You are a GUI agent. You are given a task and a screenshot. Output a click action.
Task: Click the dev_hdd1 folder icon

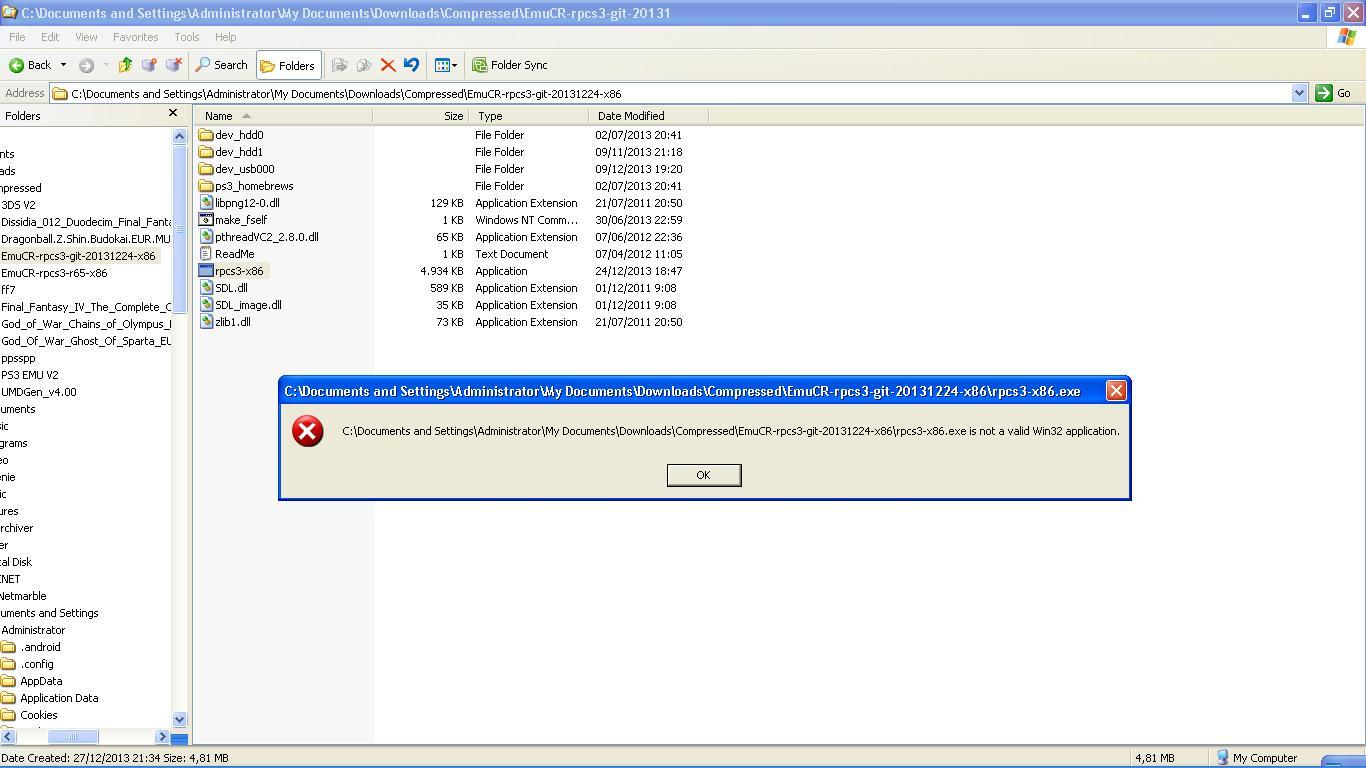[x=206, y=152]
